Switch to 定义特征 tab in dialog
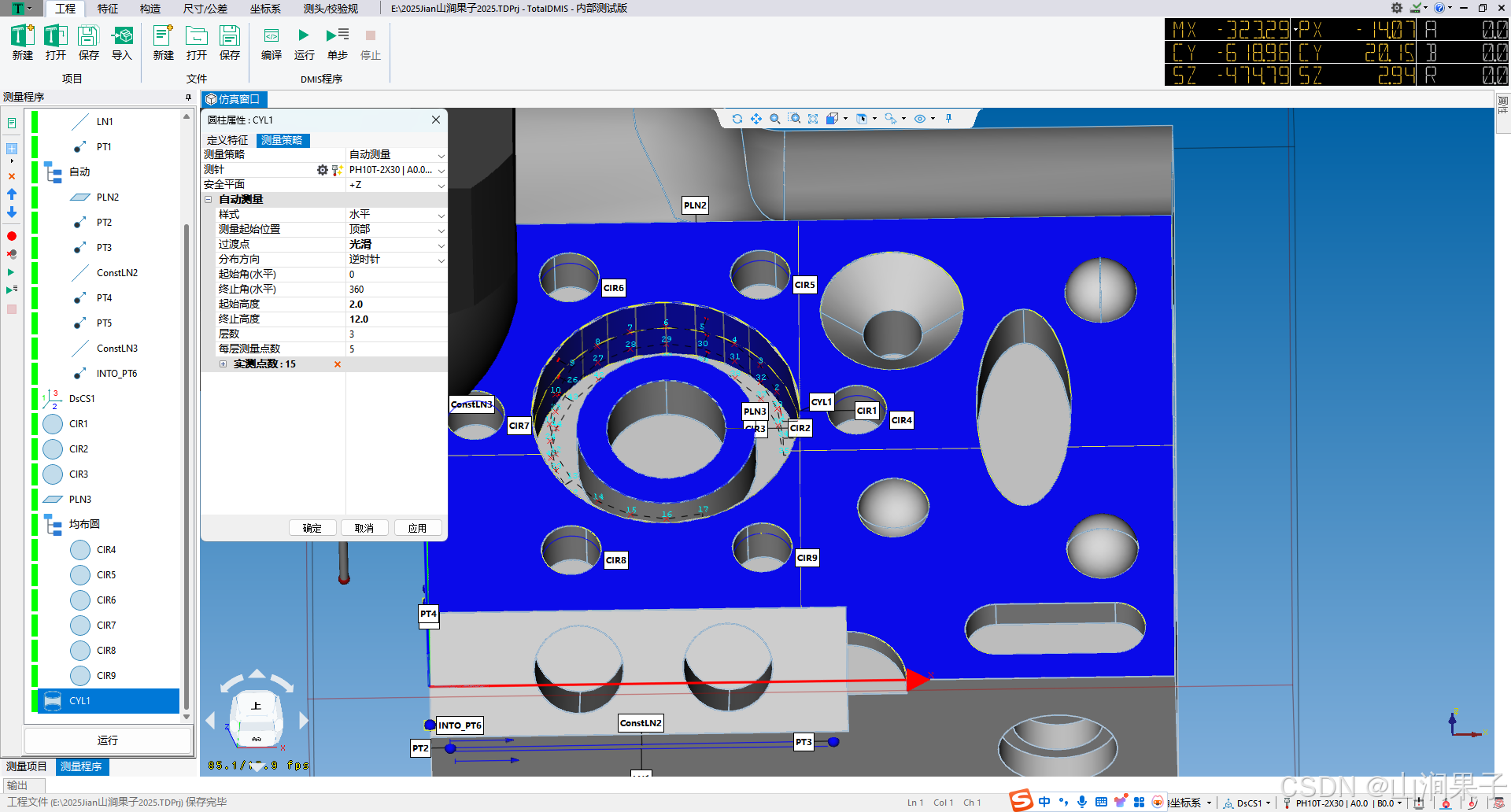This screenshot has height=812, width=1511. point(227,140)
